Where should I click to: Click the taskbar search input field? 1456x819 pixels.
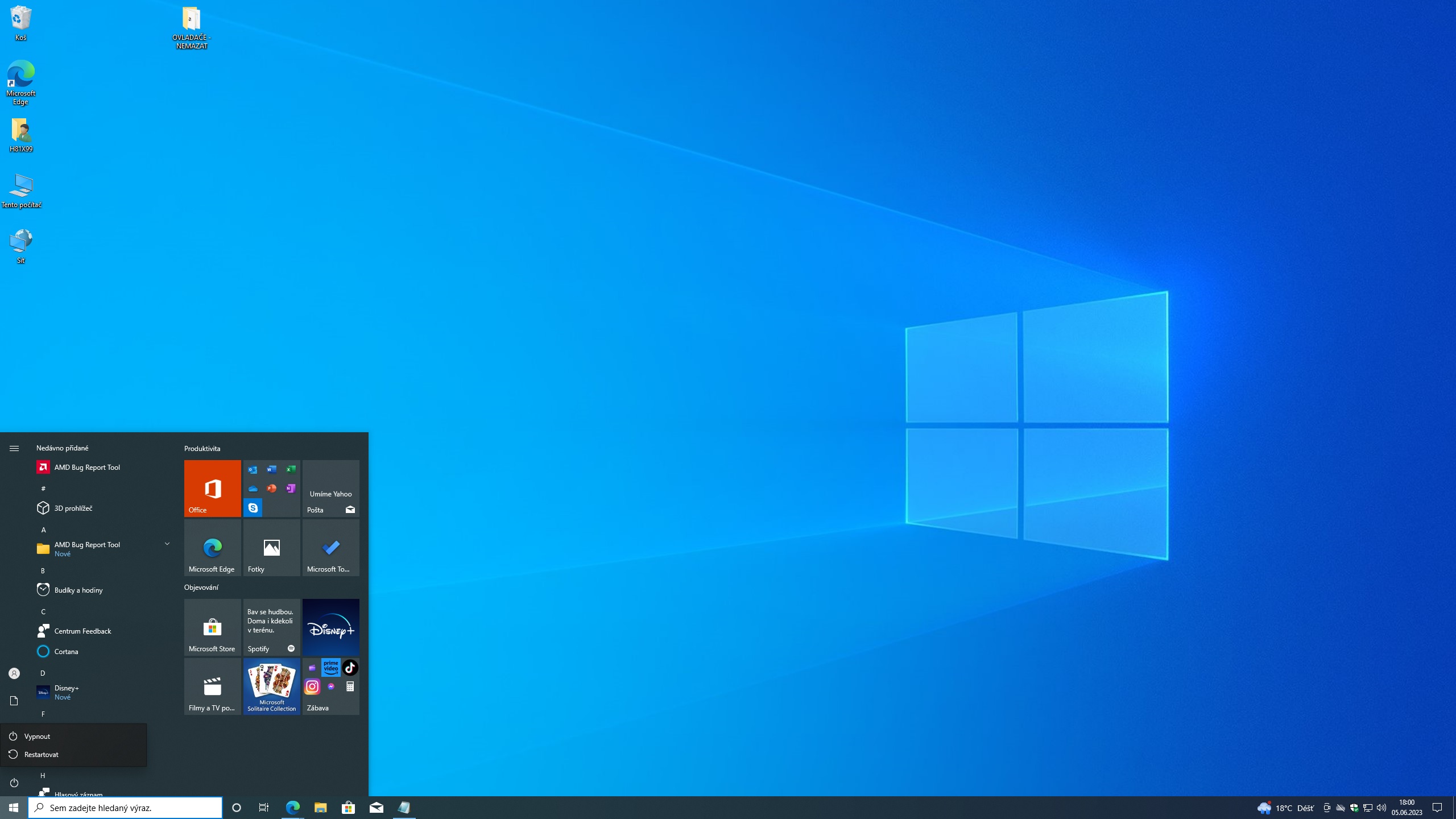click(x=125, y=808)
